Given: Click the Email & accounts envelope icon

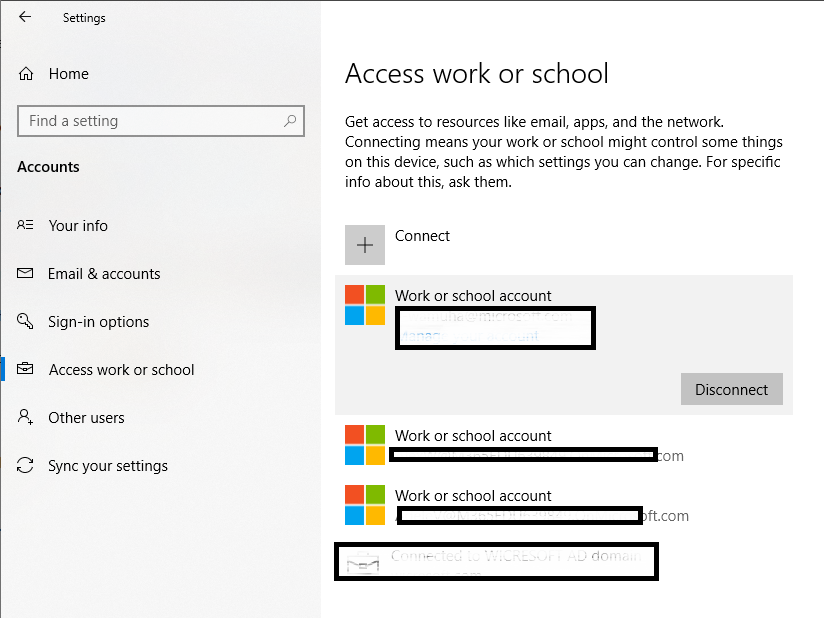Looking at the screenshot, I should click(x=25, y=273).
